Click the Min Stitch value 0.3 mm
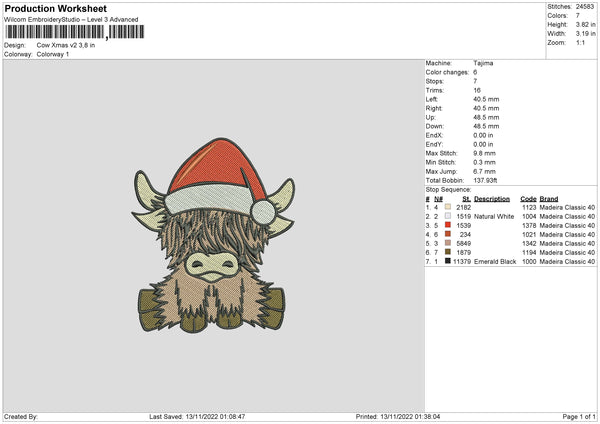600x424 pixels. pyautogui.click(x=484, y=162)
